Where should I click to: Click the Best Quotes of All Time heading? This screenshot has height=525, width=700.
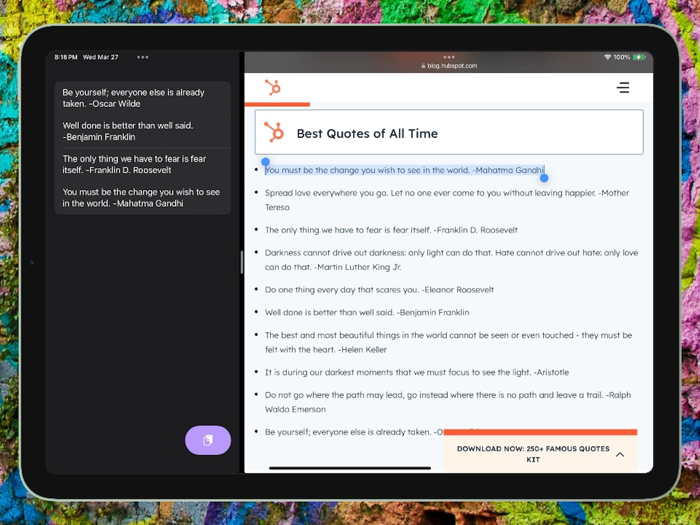coord(367,133)
